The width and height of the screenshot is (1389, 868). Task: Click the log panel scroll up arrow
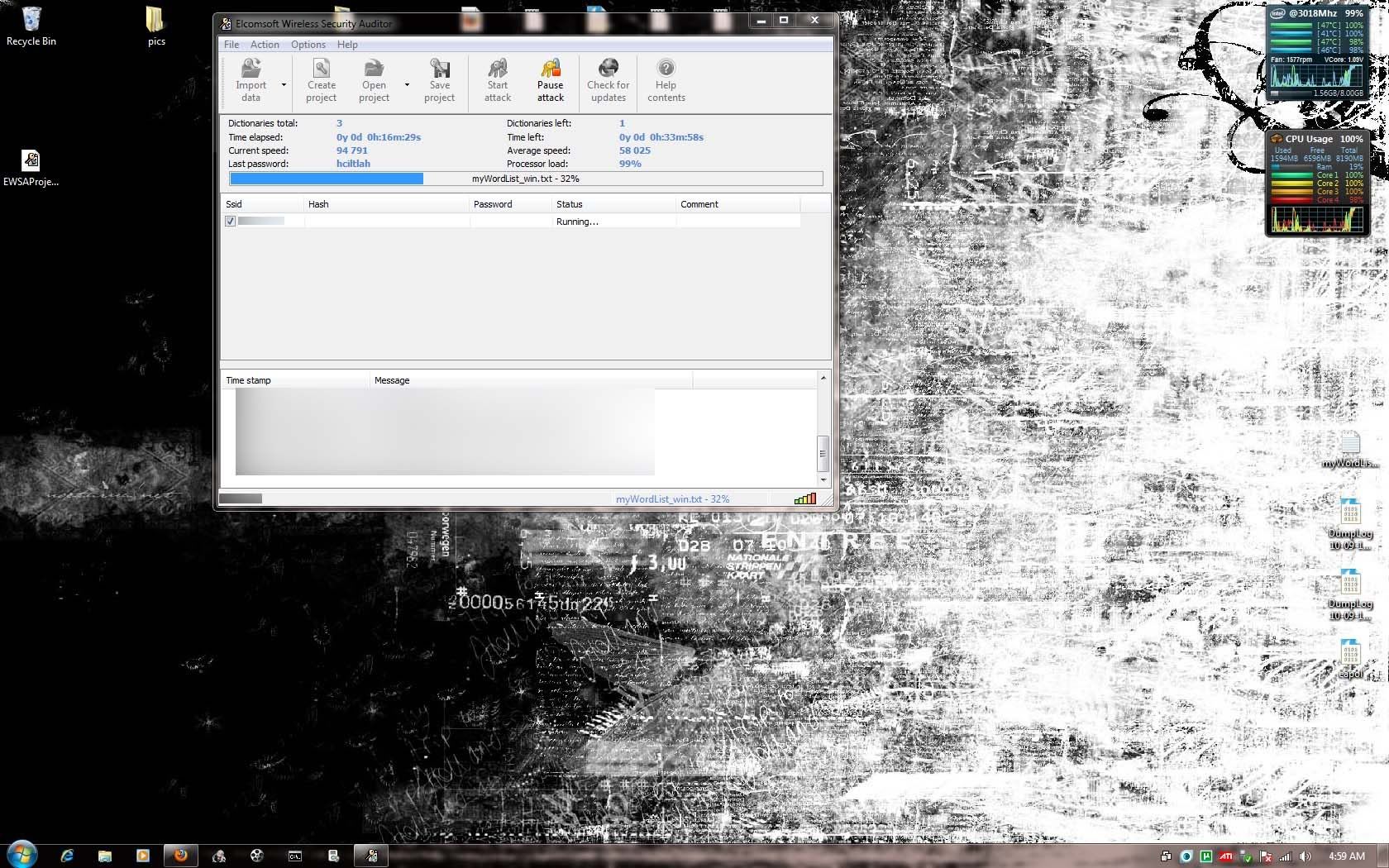(823, 378)
